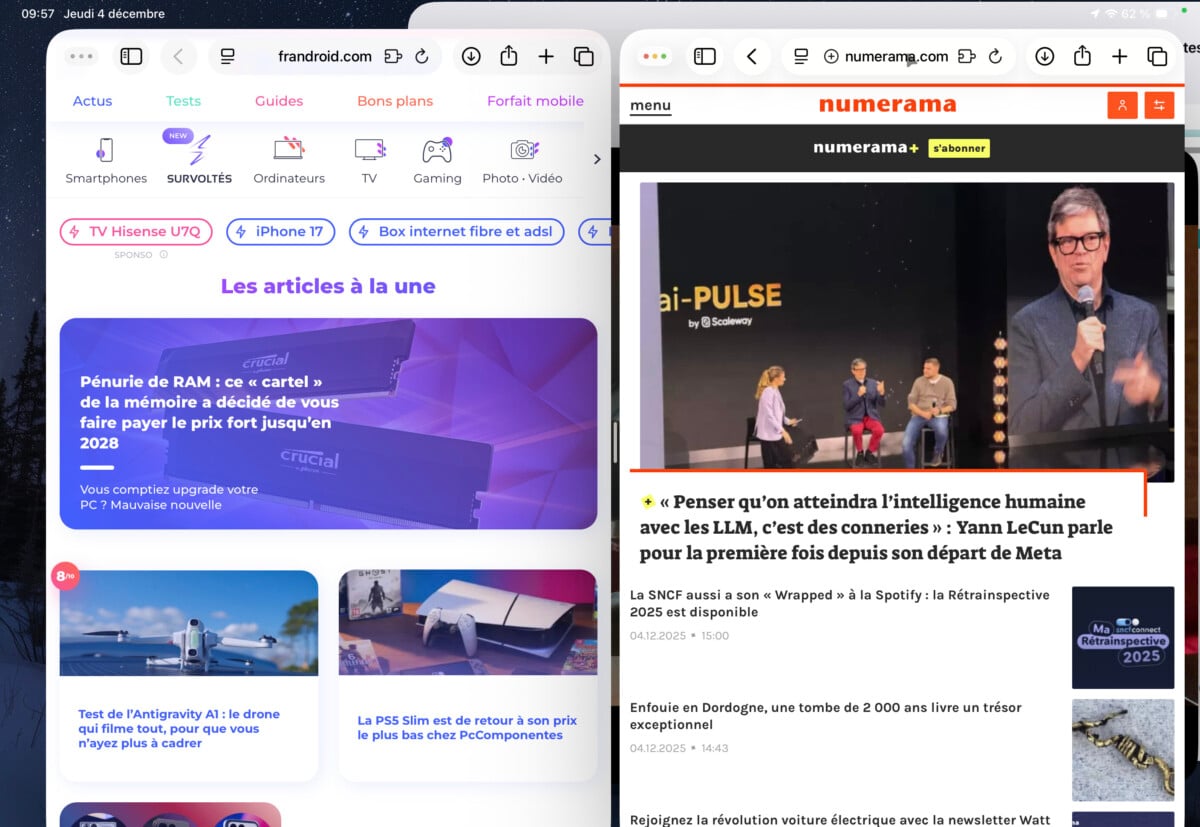Toggle sidebar in the numerama Safari window
The width and height of the screenshot is (1200, 827).
(705, 57)
